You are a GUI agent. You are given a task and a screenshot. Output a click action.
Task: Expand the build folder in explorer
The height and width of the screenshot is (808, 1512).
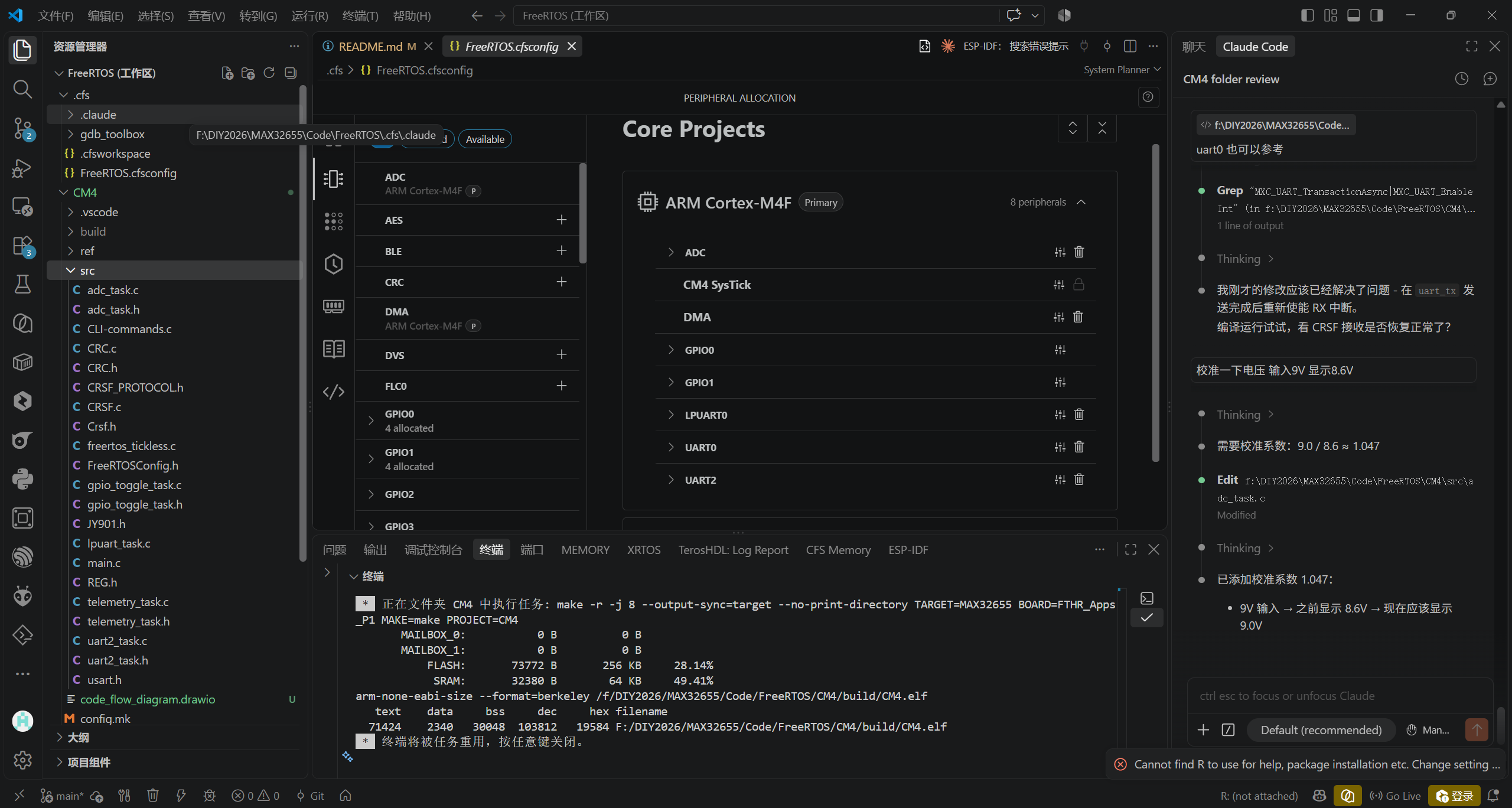click(71, 232)
